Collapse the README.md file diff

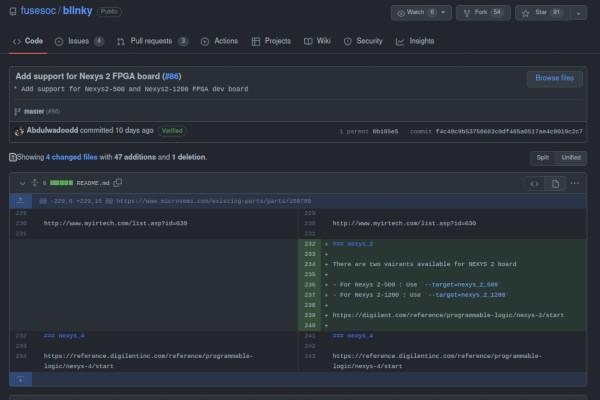[x=21, y=183]
